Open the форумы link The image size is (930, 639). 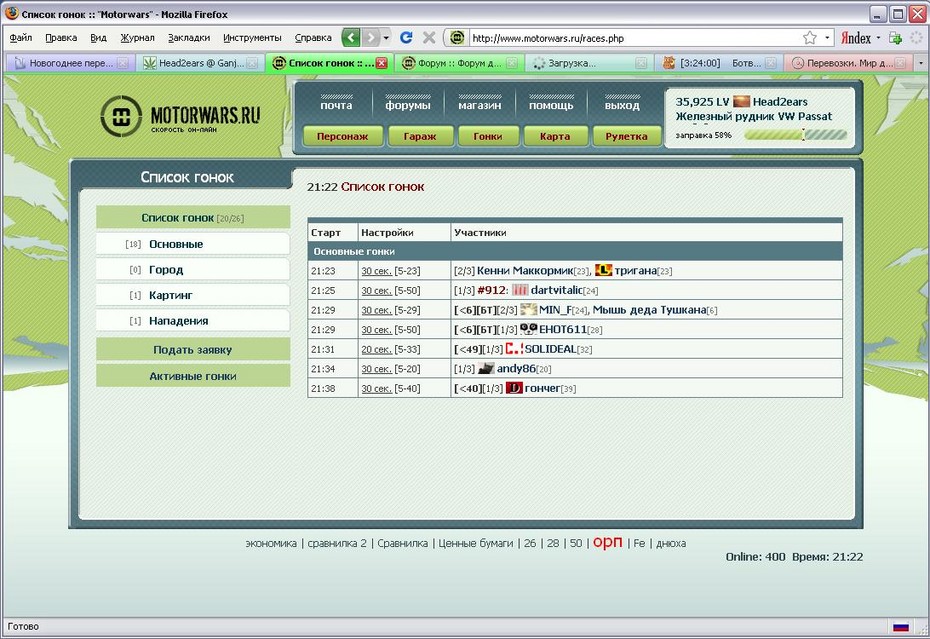tap(407, 105)
